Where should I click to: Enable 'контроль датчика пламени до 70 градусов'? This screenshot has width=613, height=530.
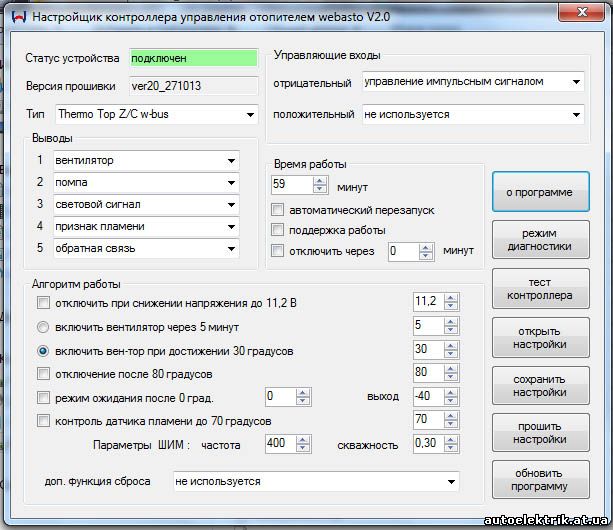[x=43, y=421]
